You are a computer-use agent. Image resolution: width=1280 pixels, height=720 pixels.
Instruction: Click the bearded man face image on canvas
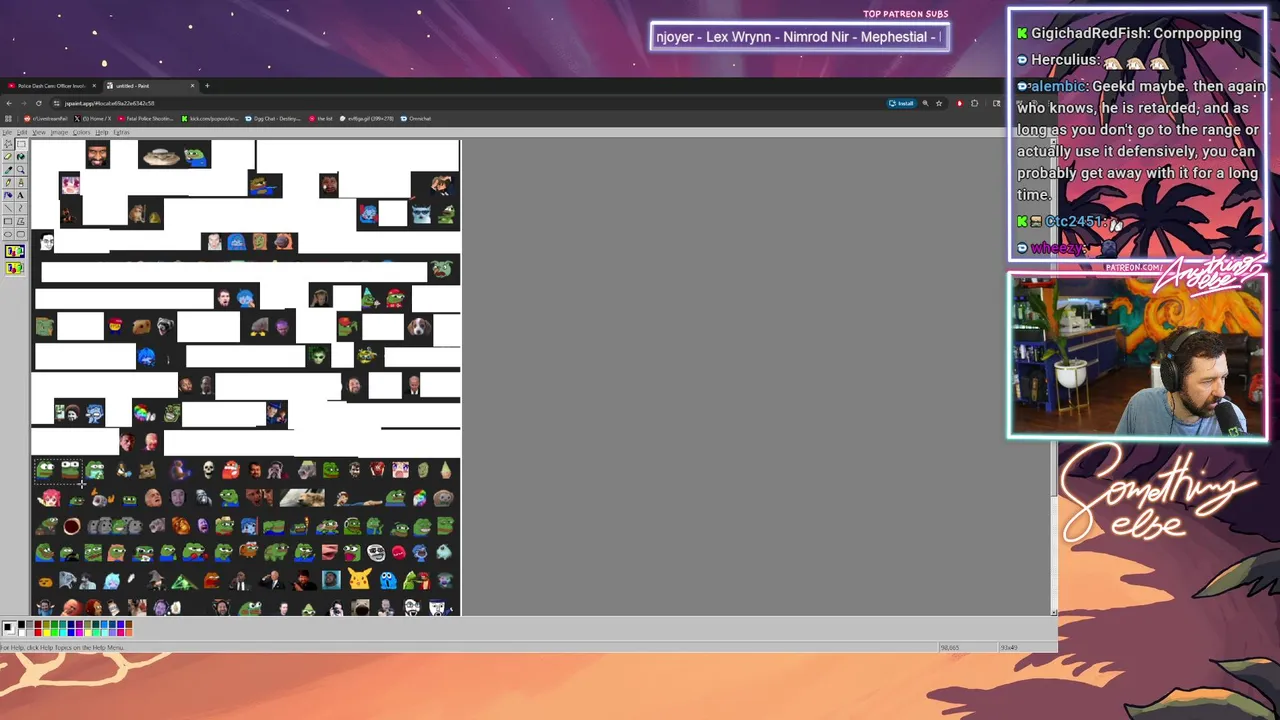tap(97, 155)
